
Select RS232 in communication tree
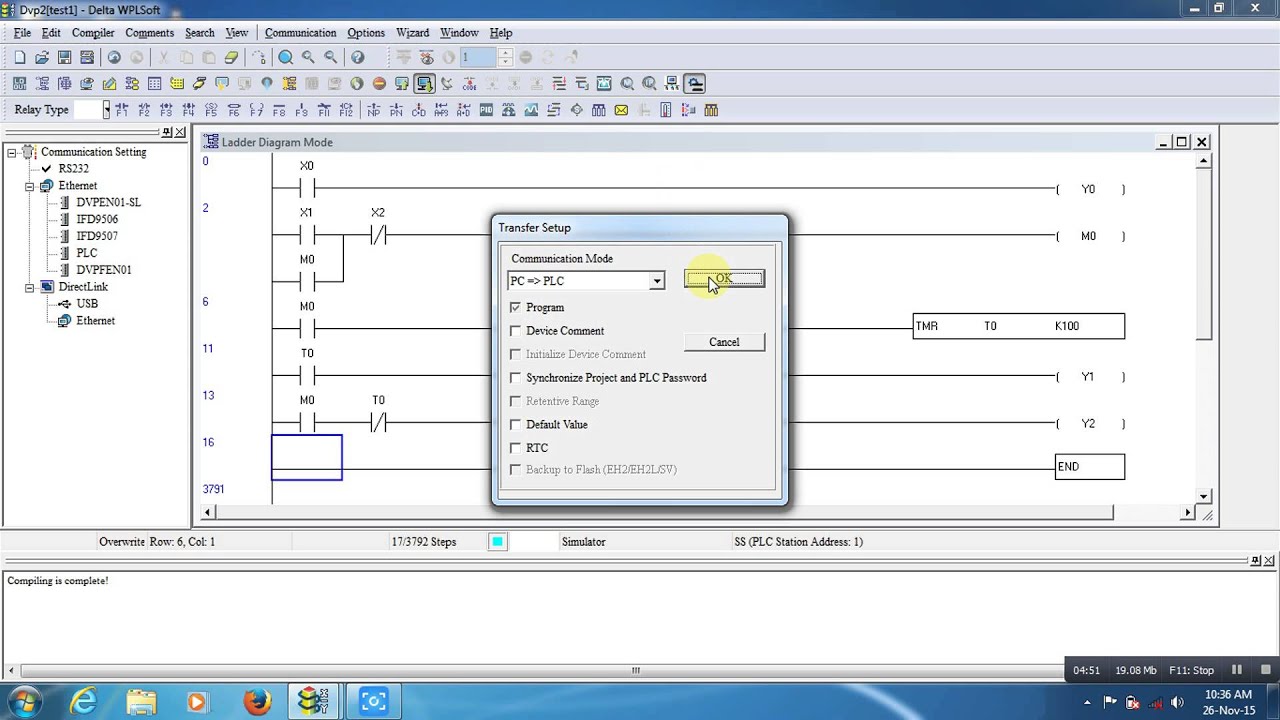tap(73, 169)
